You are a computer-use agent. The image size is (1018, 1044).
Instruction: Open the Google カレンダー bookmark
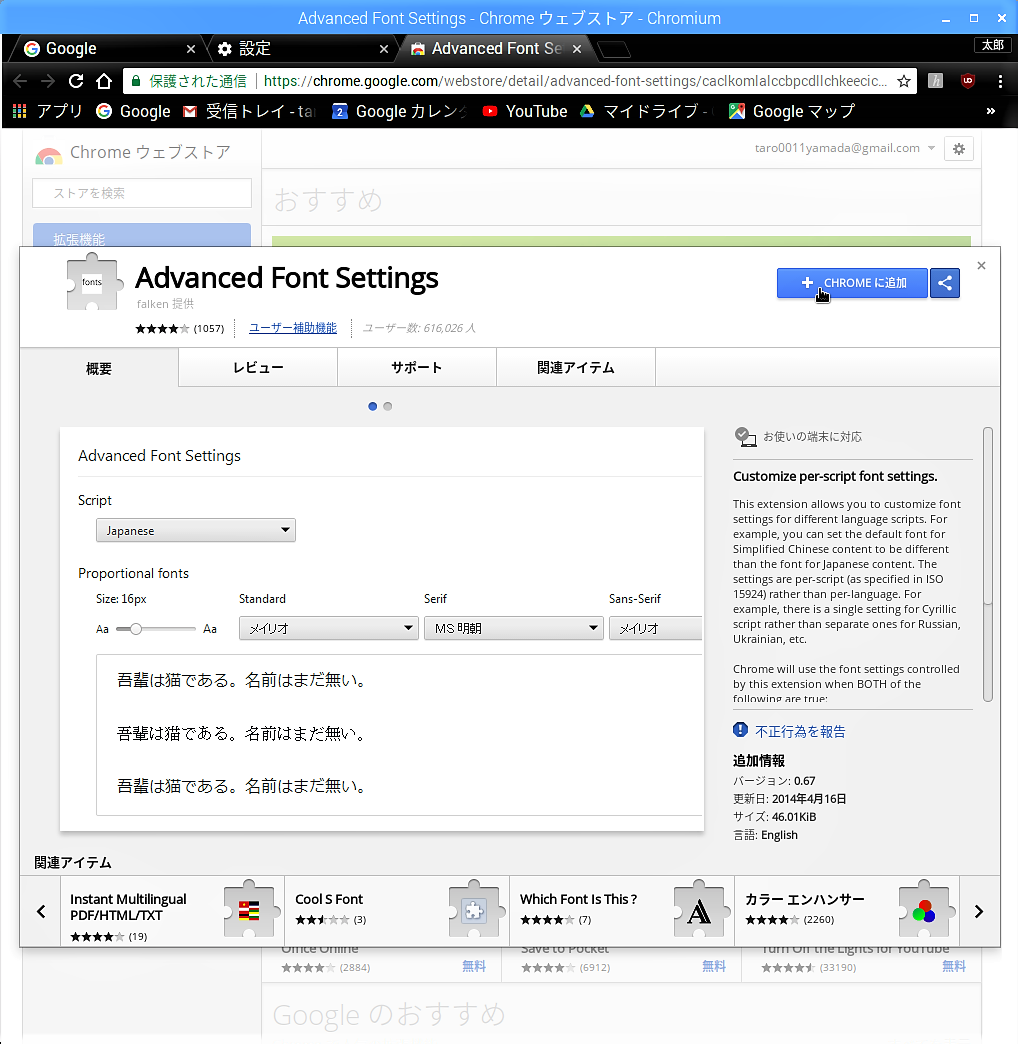pyautogui.click(x=399, y=111)
